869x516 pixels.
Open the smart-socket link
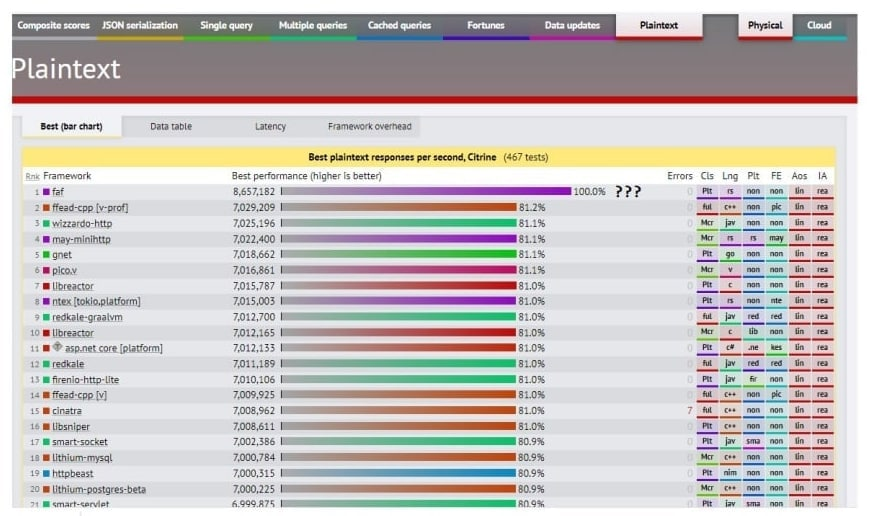pyautogui.click(x=80, y=442)
